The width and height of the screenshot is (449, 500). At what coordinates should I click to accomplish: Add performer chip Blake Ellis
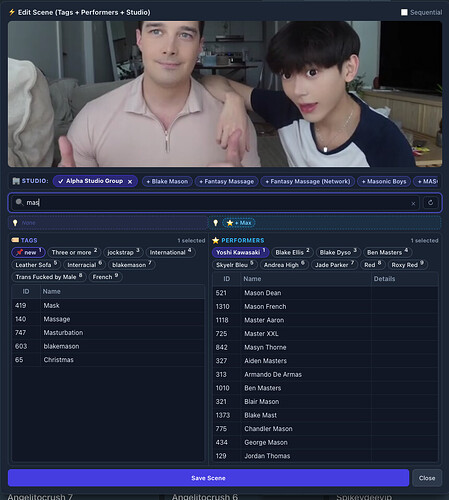[x=292, y=252]
